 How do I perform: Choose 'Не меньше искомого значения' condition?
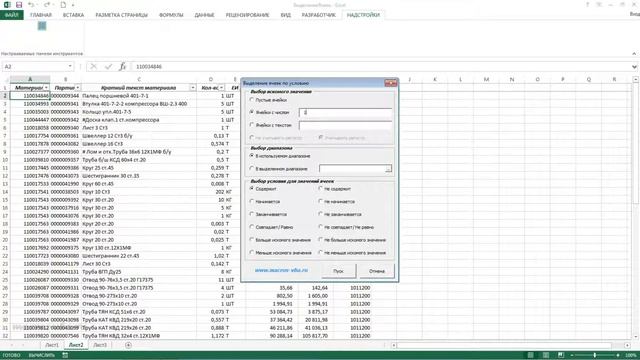[320, 252]
